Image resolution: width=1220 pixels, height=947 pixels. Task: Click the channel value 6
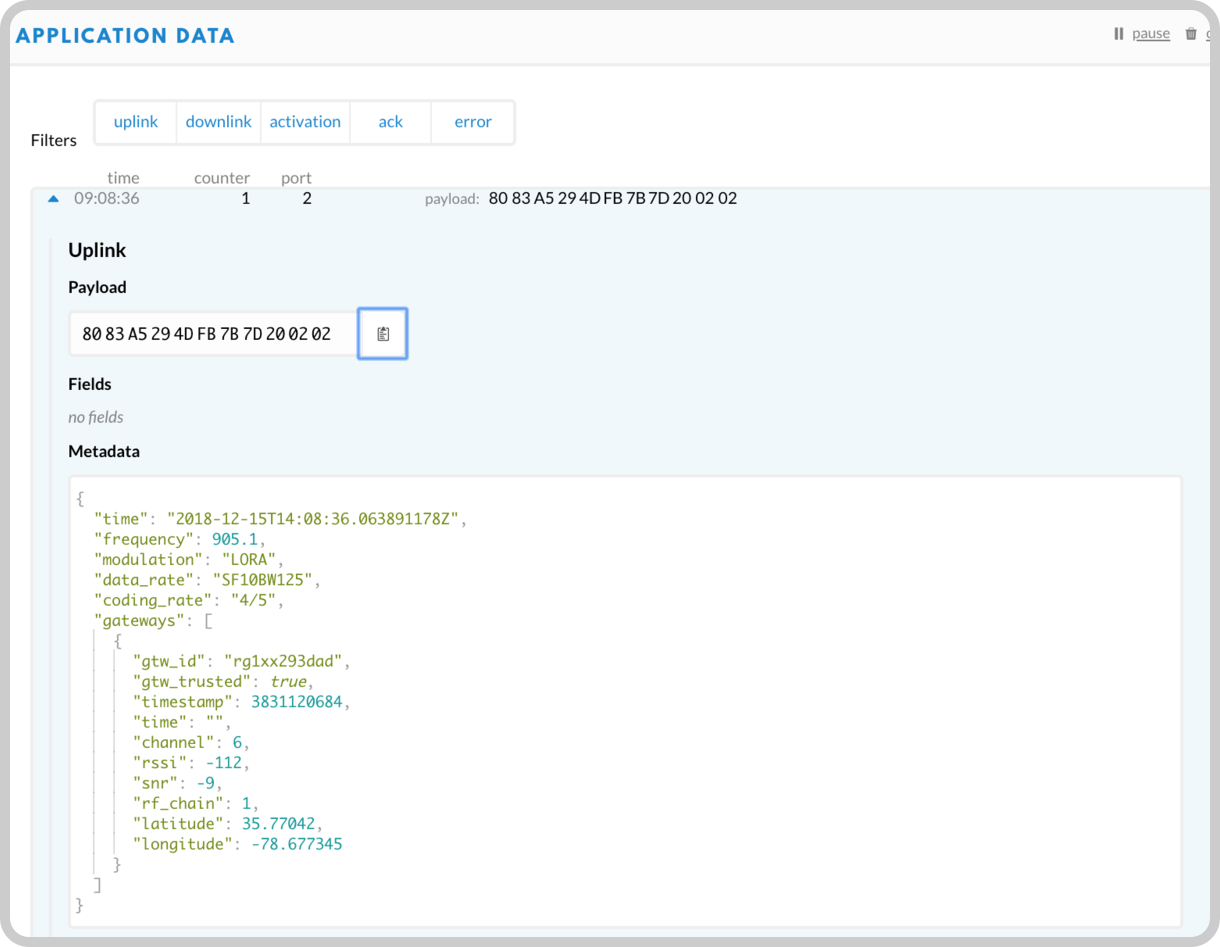[x=236, y=742]
